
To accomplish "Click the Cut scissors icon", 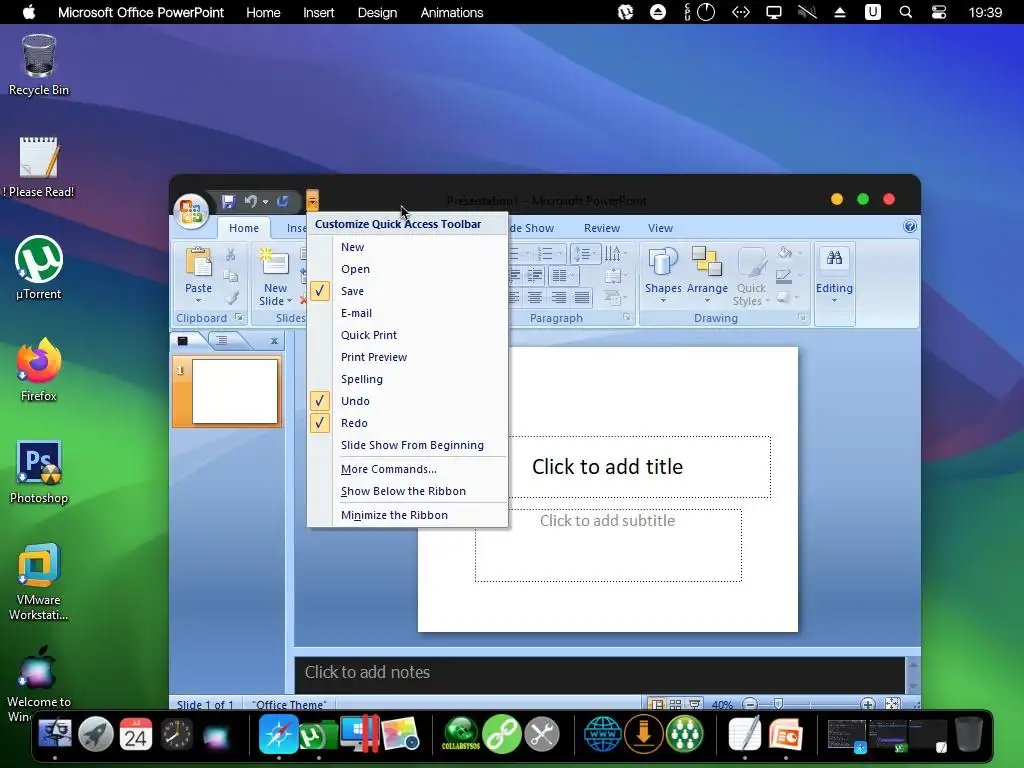I will [231, 255].
